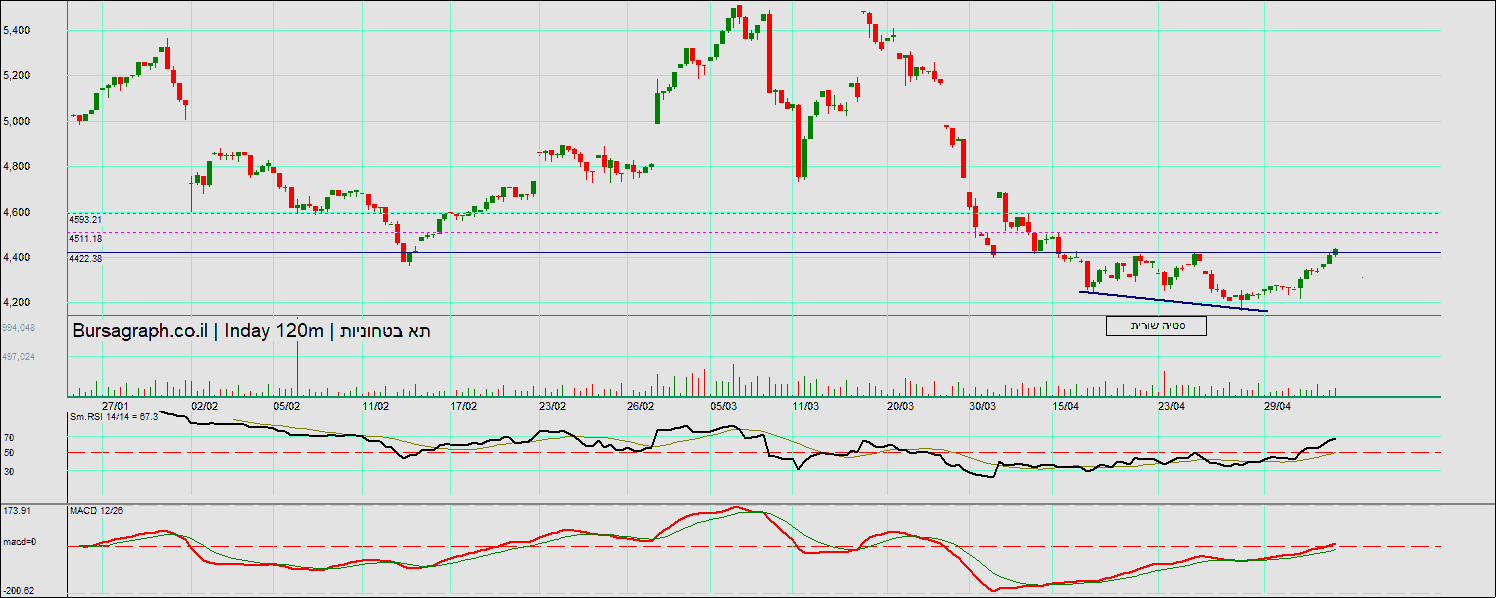Select the blue descending trendline under April lows
The image size is (1496, 598).
tap(1173, 301)
